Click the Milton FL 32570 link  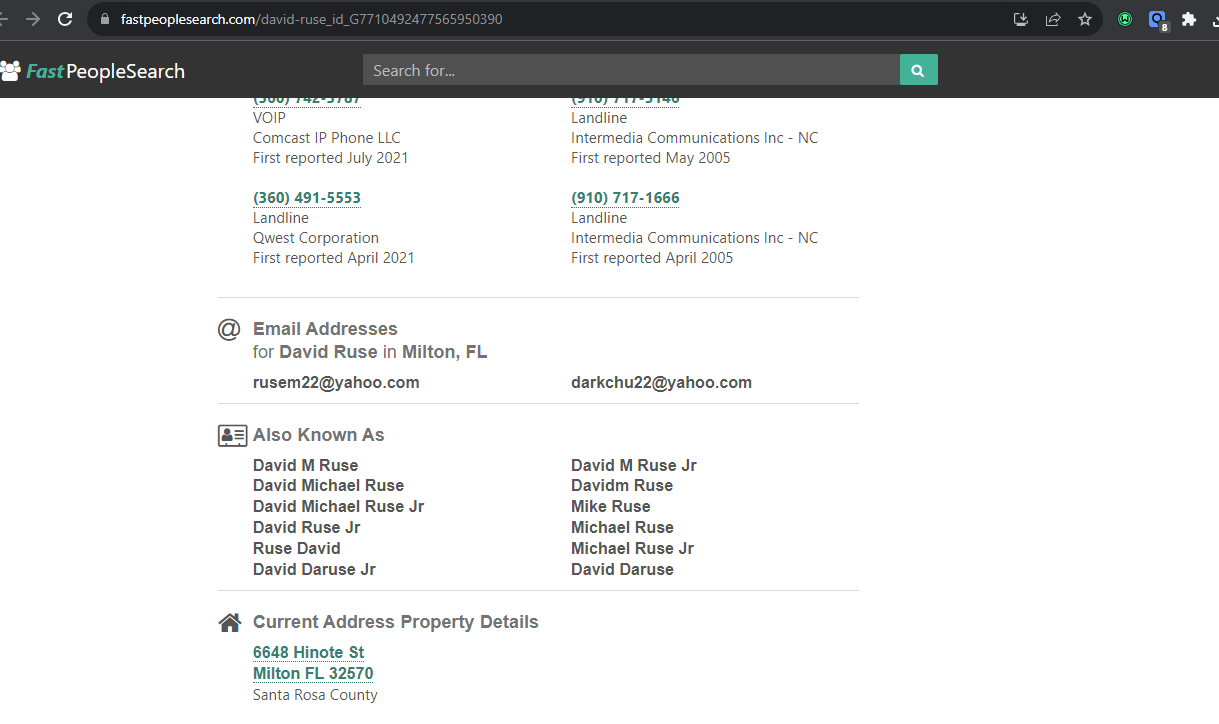313,674
